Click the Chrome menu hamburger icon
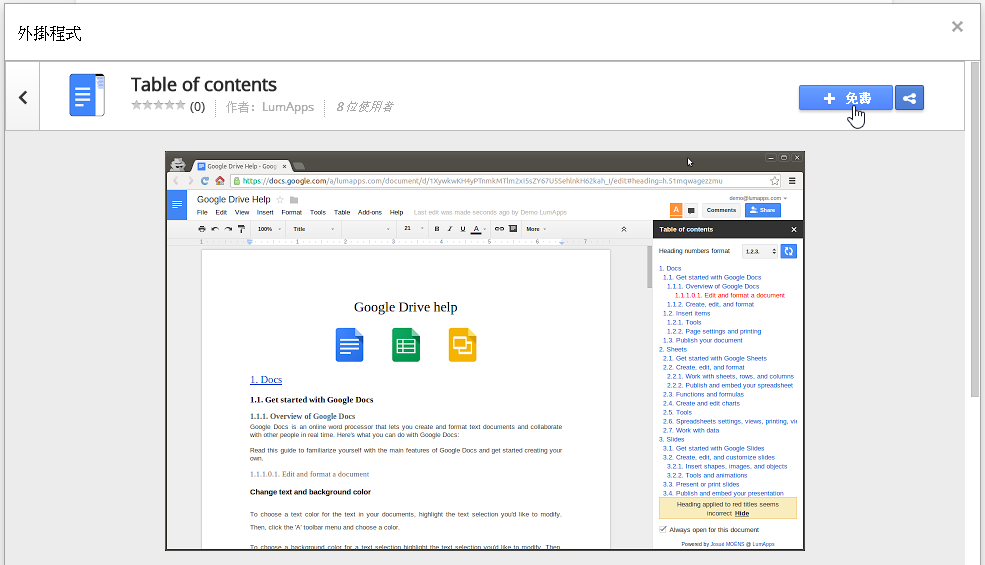985x565 pixels. point(792,181)
